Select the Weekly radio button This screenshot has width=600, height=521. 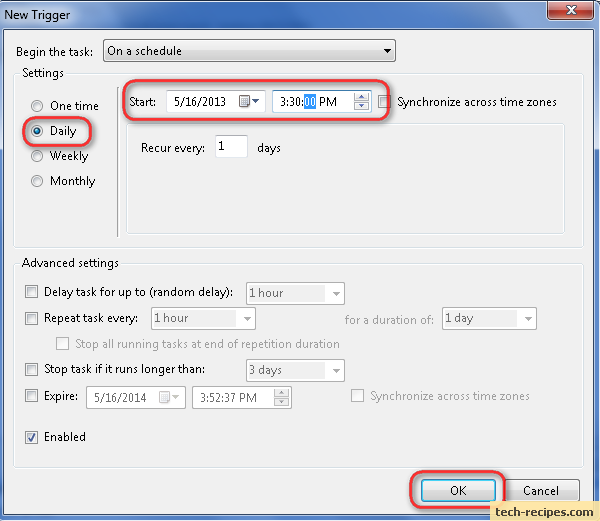(x=37, y=156)
